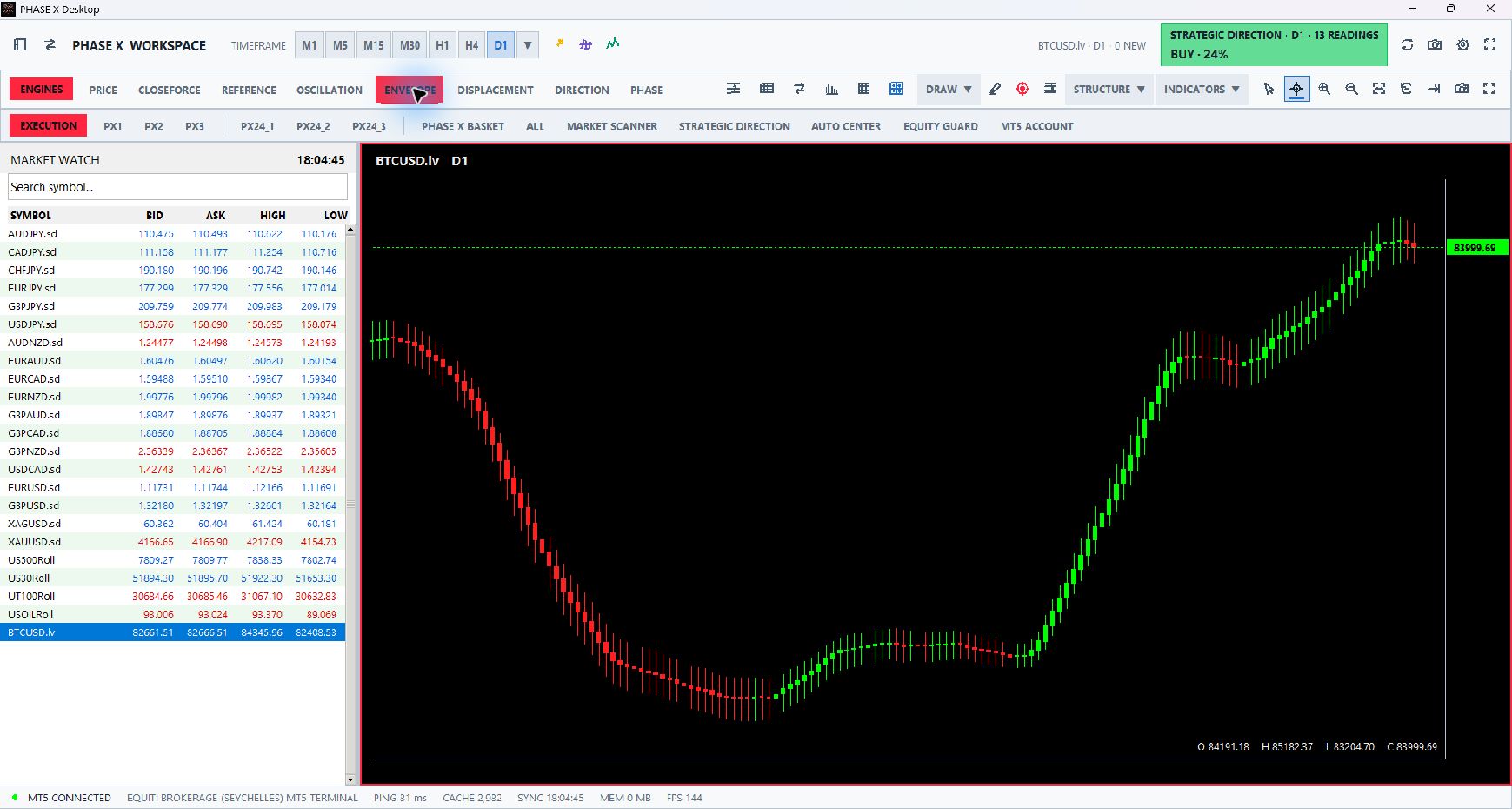Click the Search symbol input field
The height and width of the screenshot is (809, 1512).
(177, 187)
